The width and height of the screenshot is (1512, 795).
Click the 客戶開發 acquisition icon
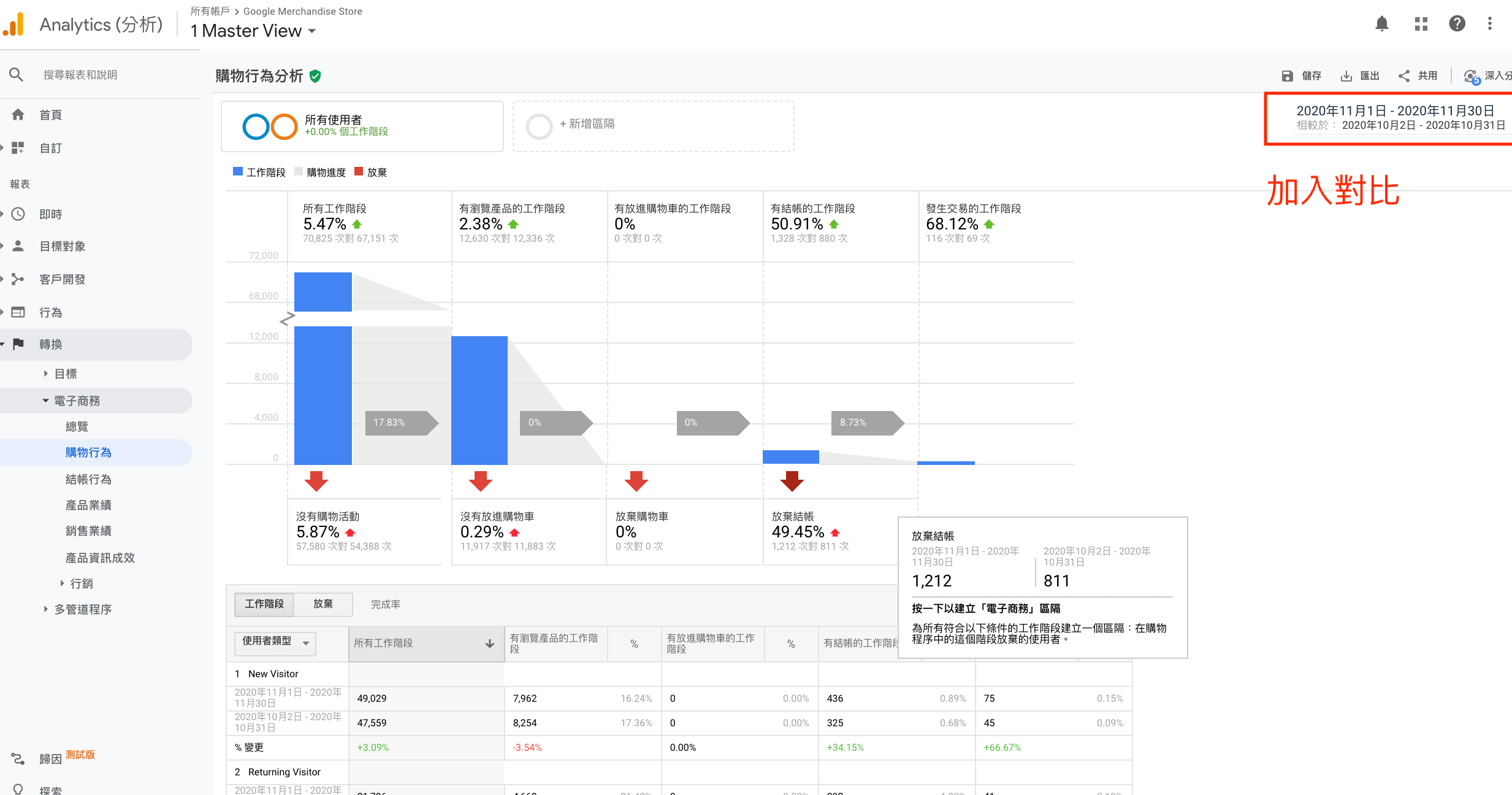pos(18,279)
